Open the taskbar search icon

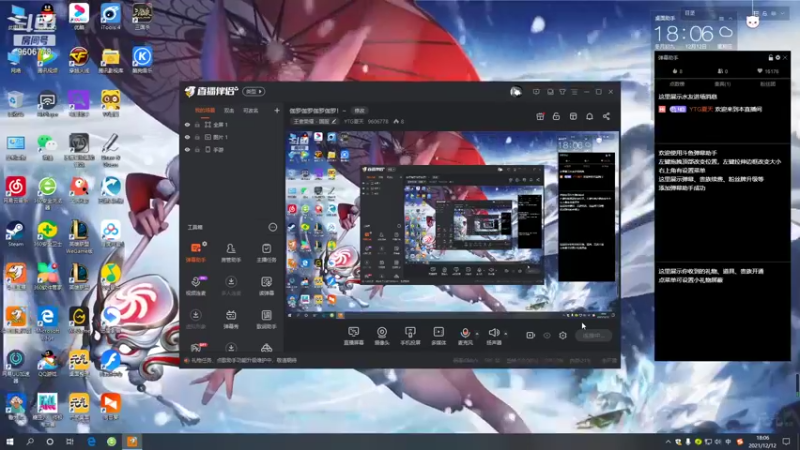tap(30, 442)
